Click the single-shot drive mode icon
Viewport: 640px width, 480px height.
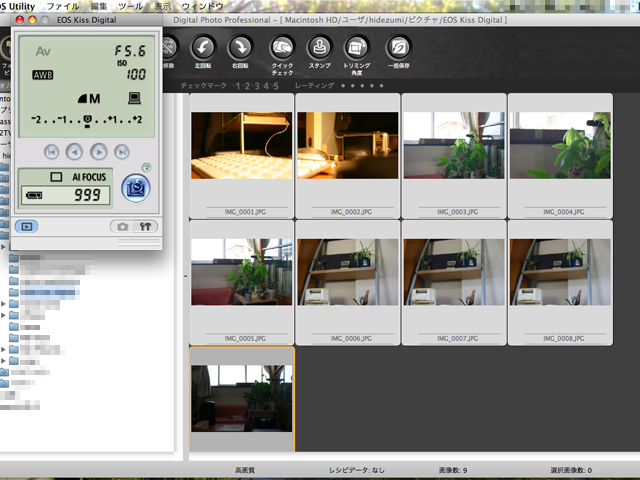(56, 177)
